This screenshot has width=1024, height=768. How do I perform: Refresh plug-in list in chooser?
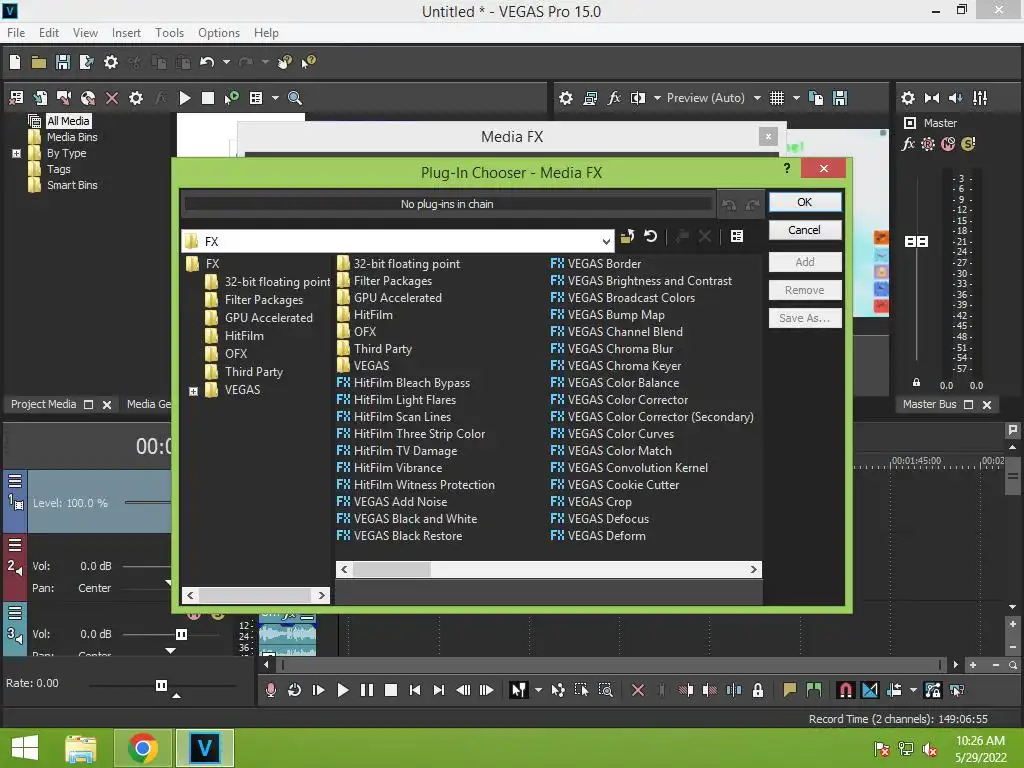[x=650, y=236]
